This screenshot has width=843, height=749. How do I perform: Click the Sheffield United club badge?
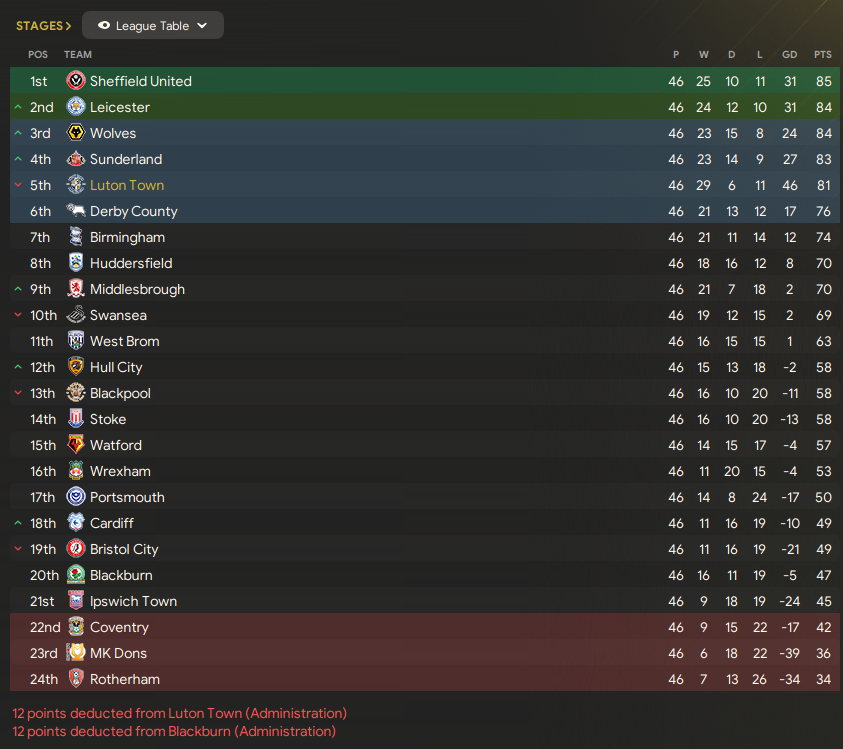76,81
